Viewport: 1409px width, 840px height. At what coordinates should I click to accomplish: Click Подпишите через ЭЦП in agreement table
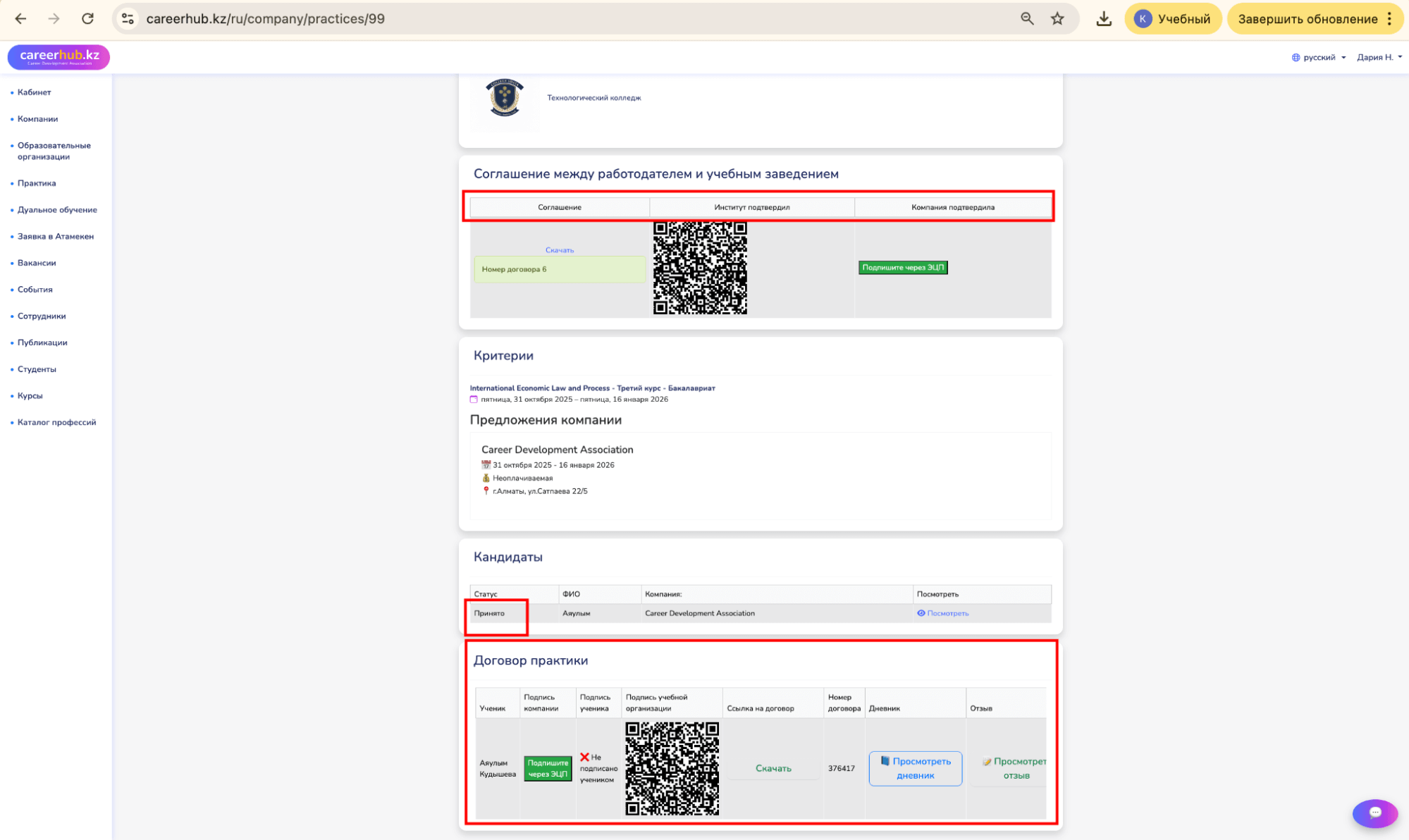[x=902, y=267]
